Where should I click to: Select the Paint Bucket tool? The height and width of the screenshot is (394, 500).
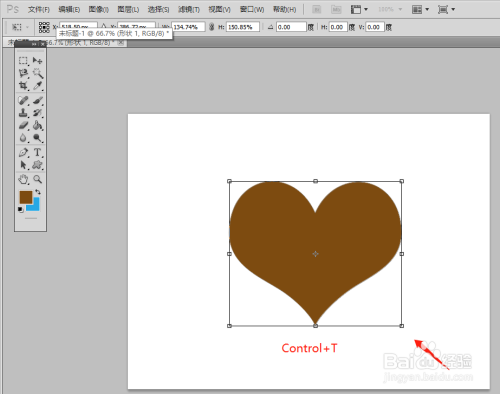click(x=38, y=126)
